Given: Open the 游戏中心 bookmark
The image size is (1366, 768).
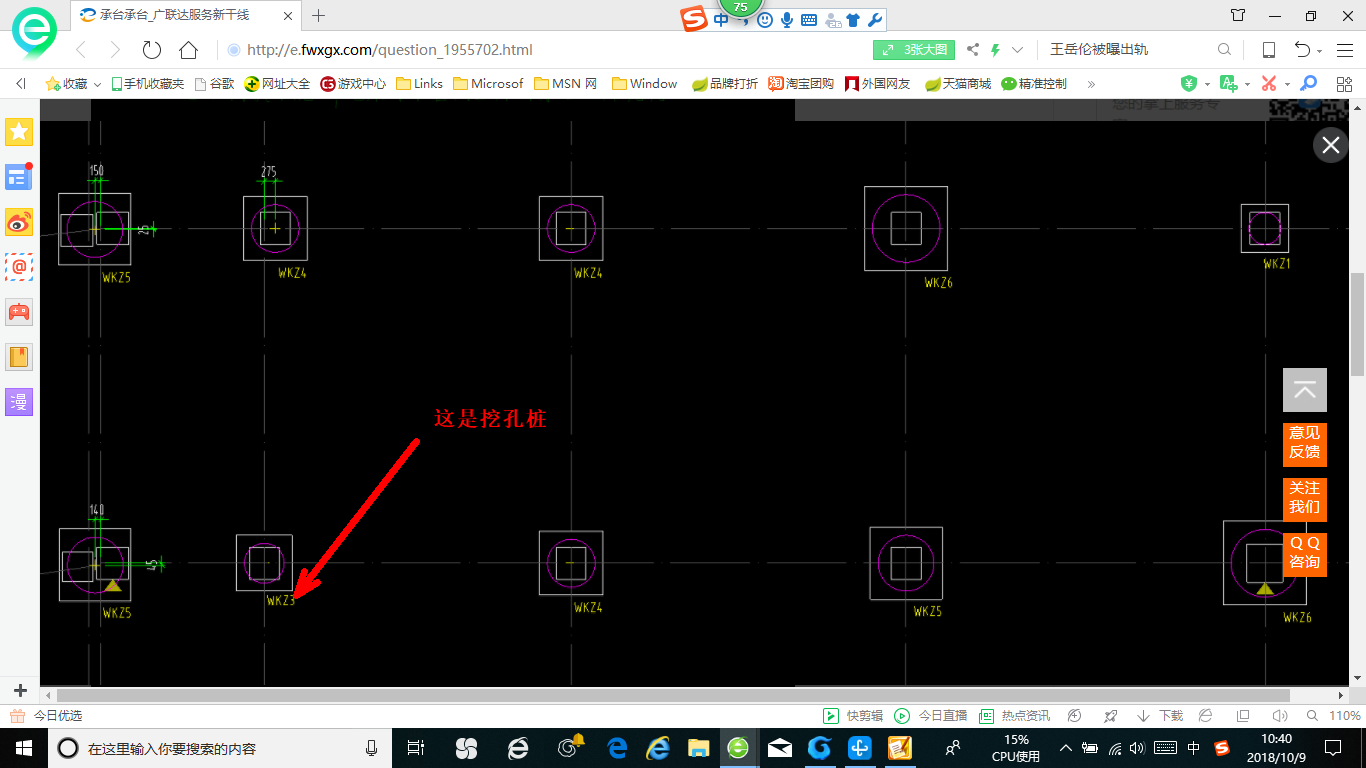Looking at the screenshot, I should click(x=353, y=84).
